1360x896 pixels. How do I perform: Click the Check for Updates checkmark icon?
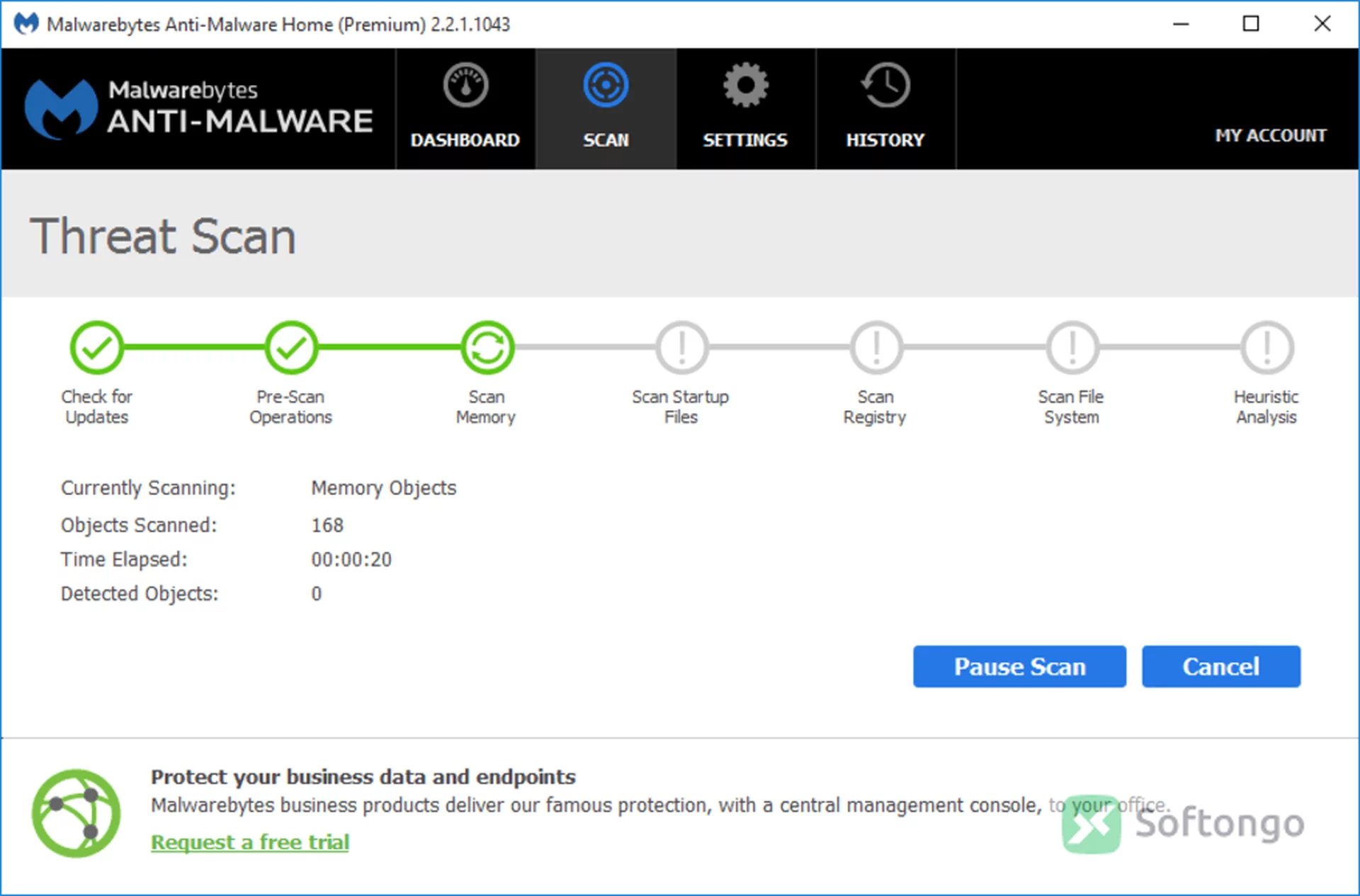click(97, 347)
